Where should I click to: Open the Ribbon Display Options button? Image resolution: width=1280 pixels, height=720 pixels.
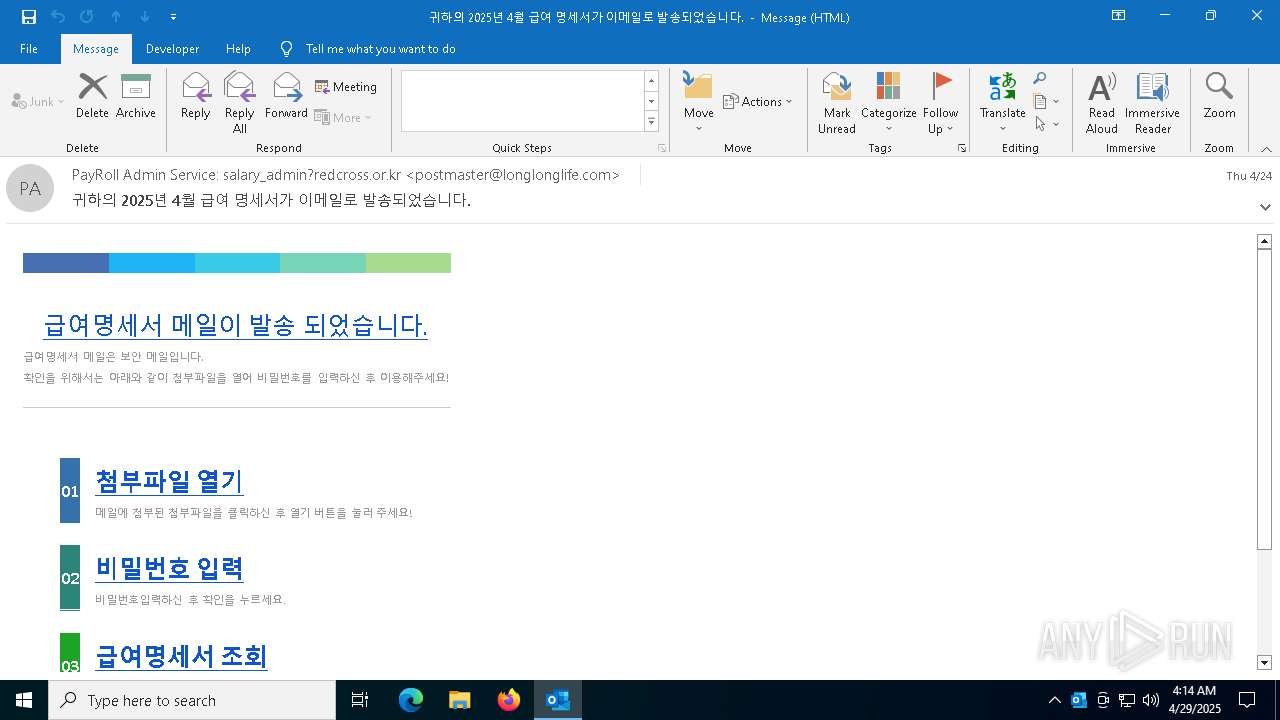pyautogui.click(x=1119, y=16)
